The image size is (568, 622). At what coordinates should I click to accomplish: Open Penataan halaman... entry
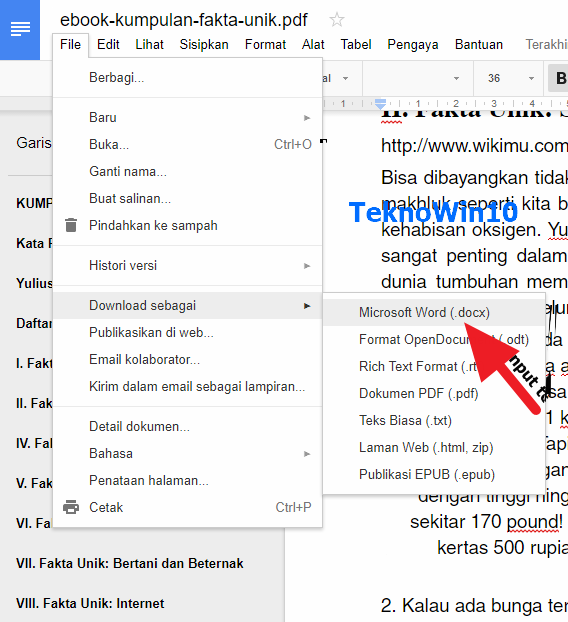(x=187, y=480)
